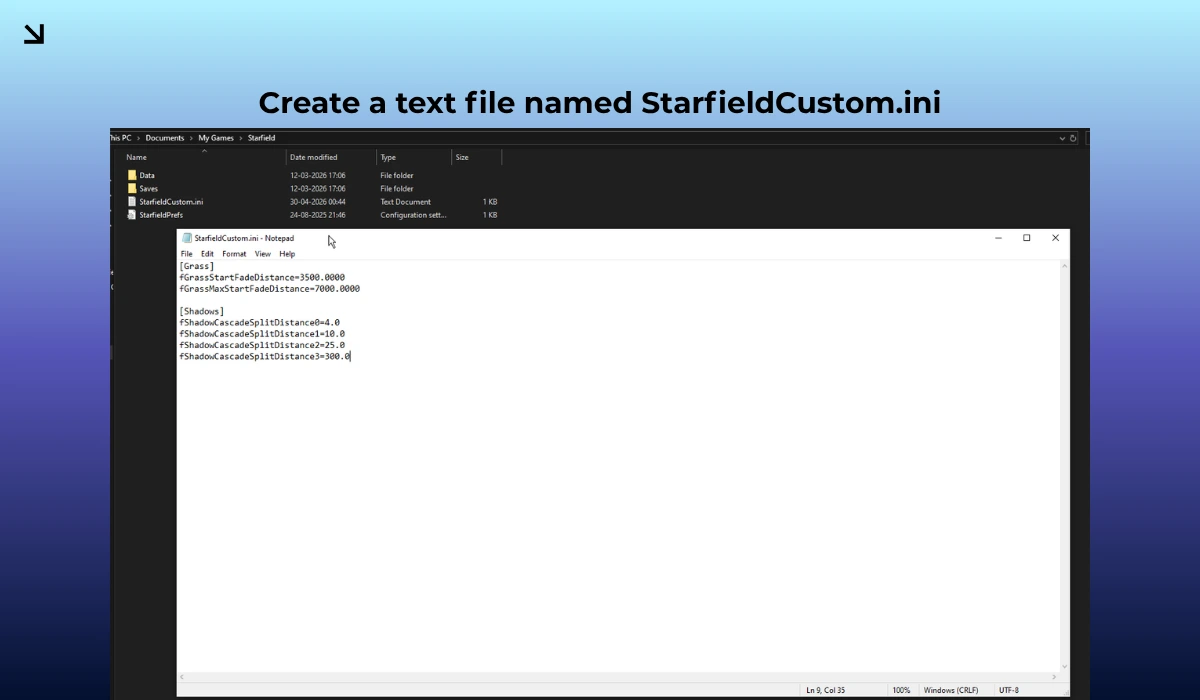Image resolution: width=1200 pixels, height=700 pixels.
Task: Click the fShadowCascadeSplitDistance2=25.0 line
Action: pos(262,345)
